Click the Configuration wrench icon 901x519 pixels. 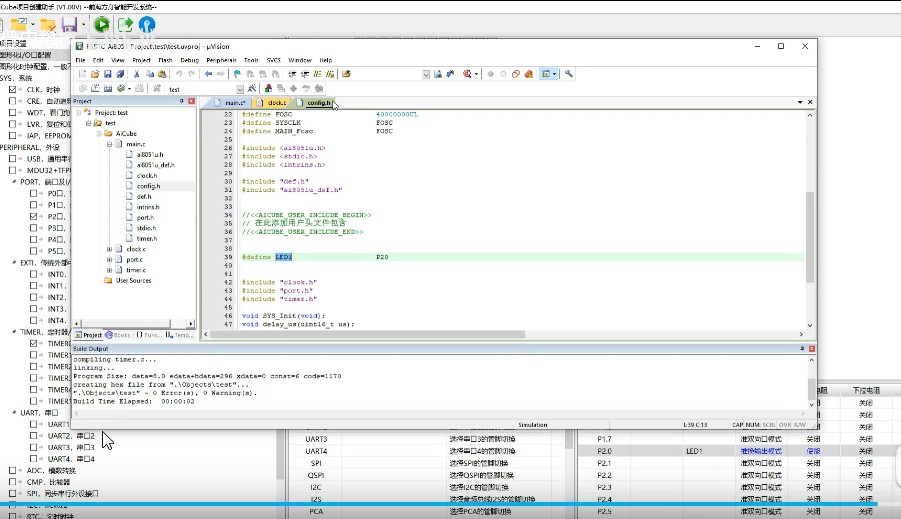click(x=569, y=74)
